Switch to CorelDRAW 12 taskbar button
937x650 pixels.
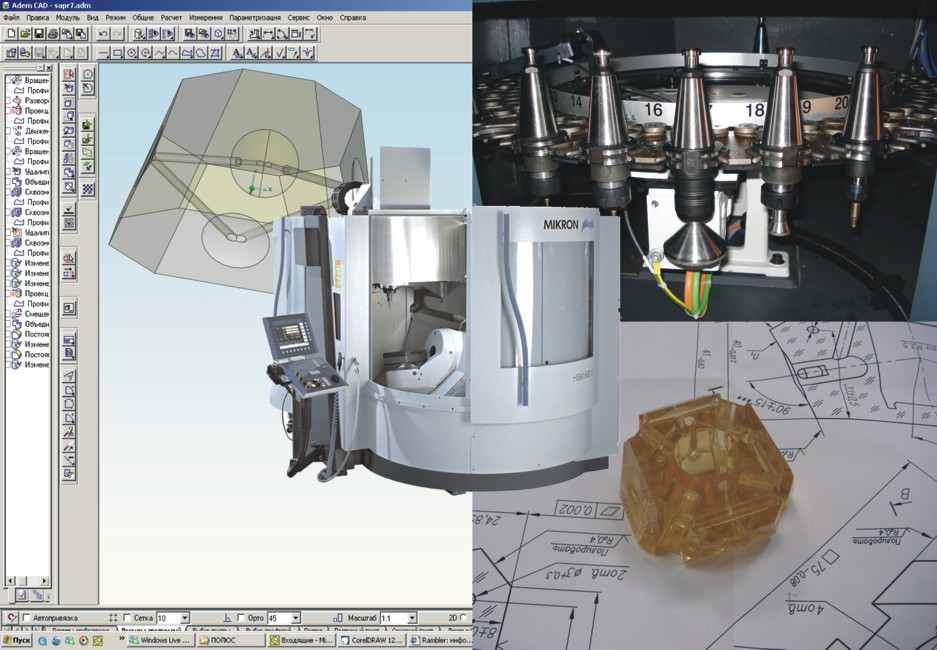click(x=371, y=640)
